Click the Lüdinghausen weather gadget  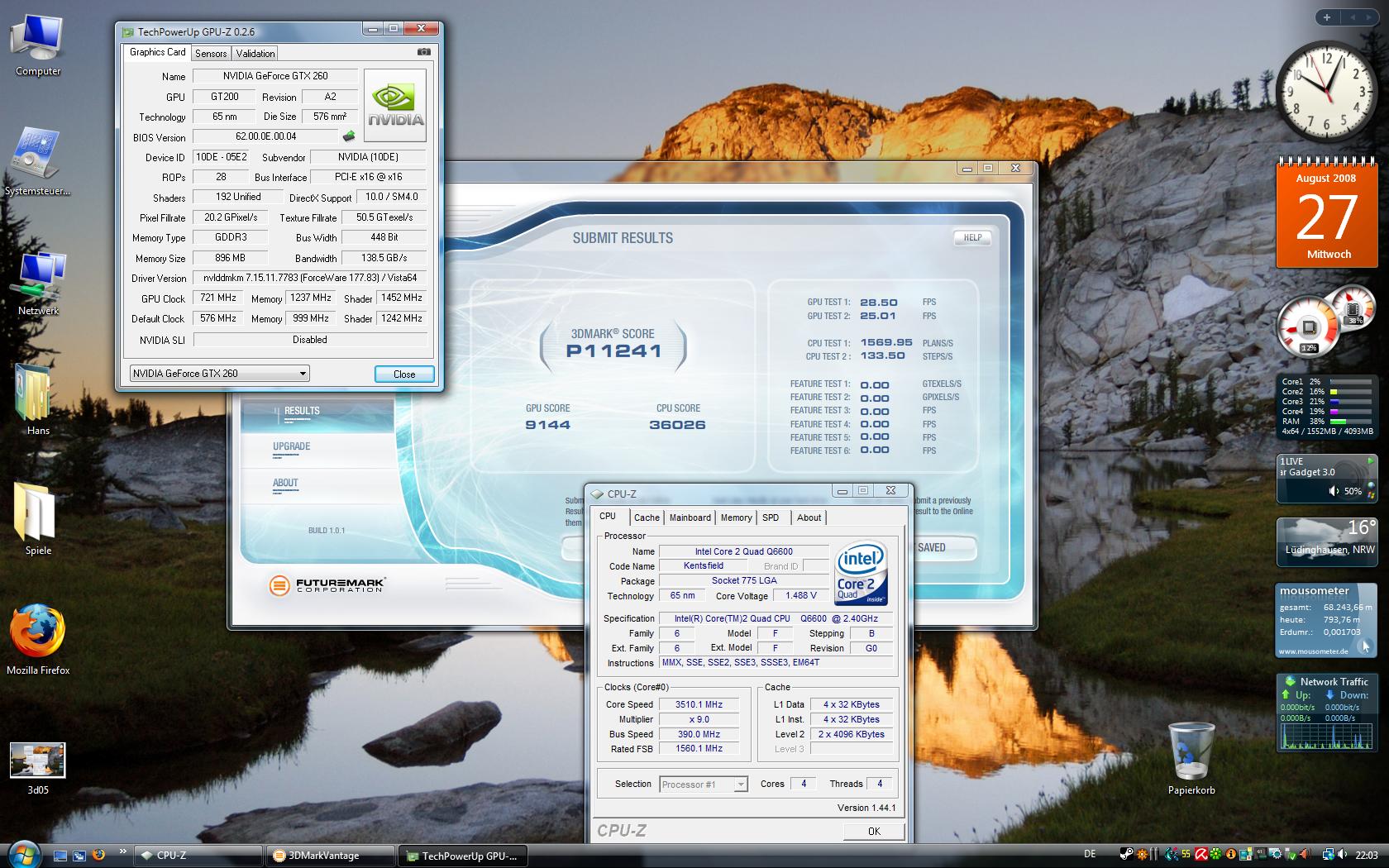tap(1327, 542)
